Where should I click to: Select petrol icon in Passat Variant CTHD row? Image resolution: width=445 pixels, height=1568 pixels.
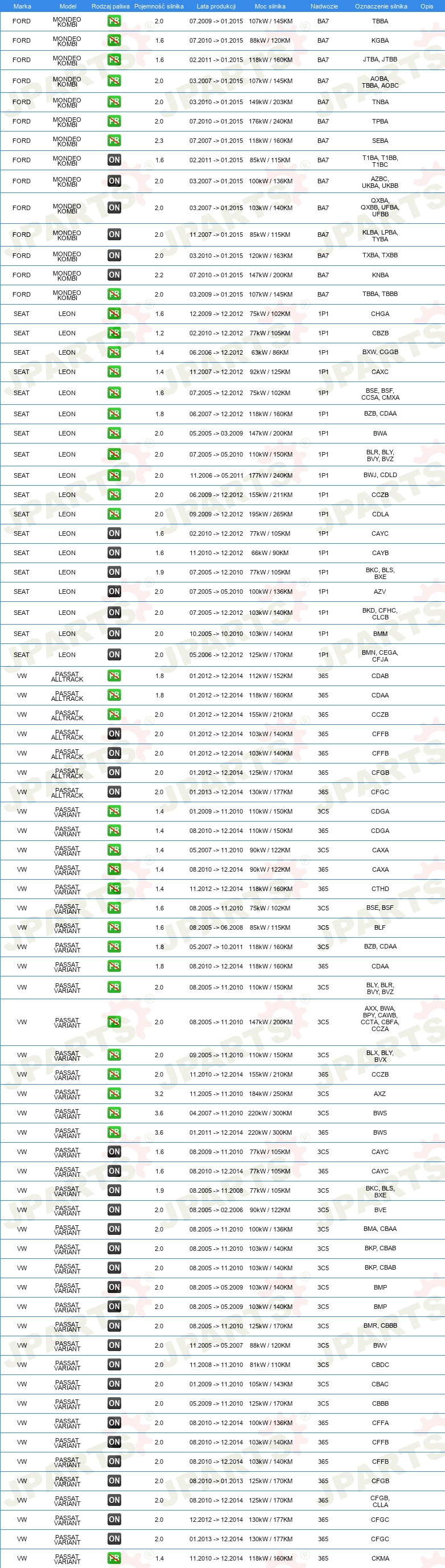[x=114, y=889]
